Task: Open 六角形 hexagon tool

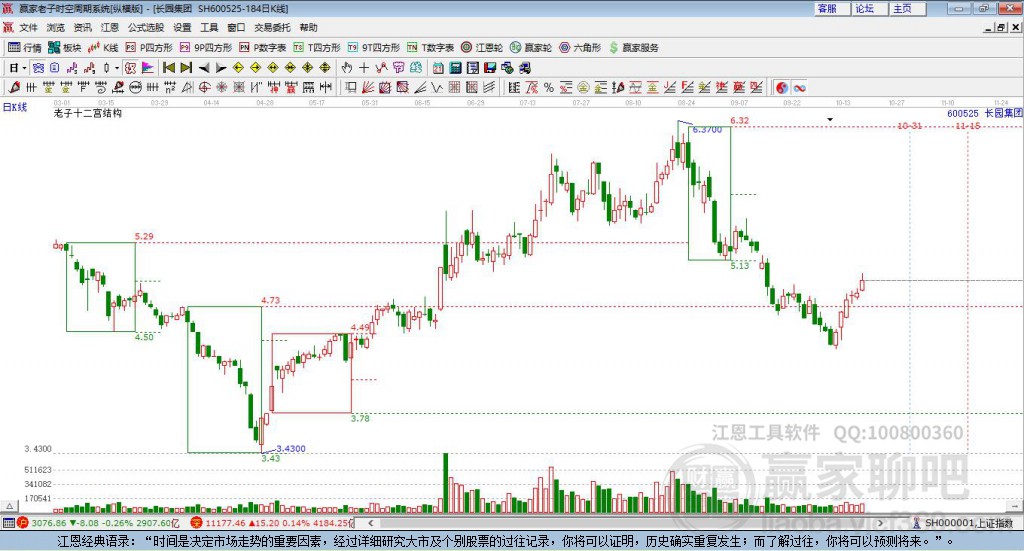Action: [580, 48]
